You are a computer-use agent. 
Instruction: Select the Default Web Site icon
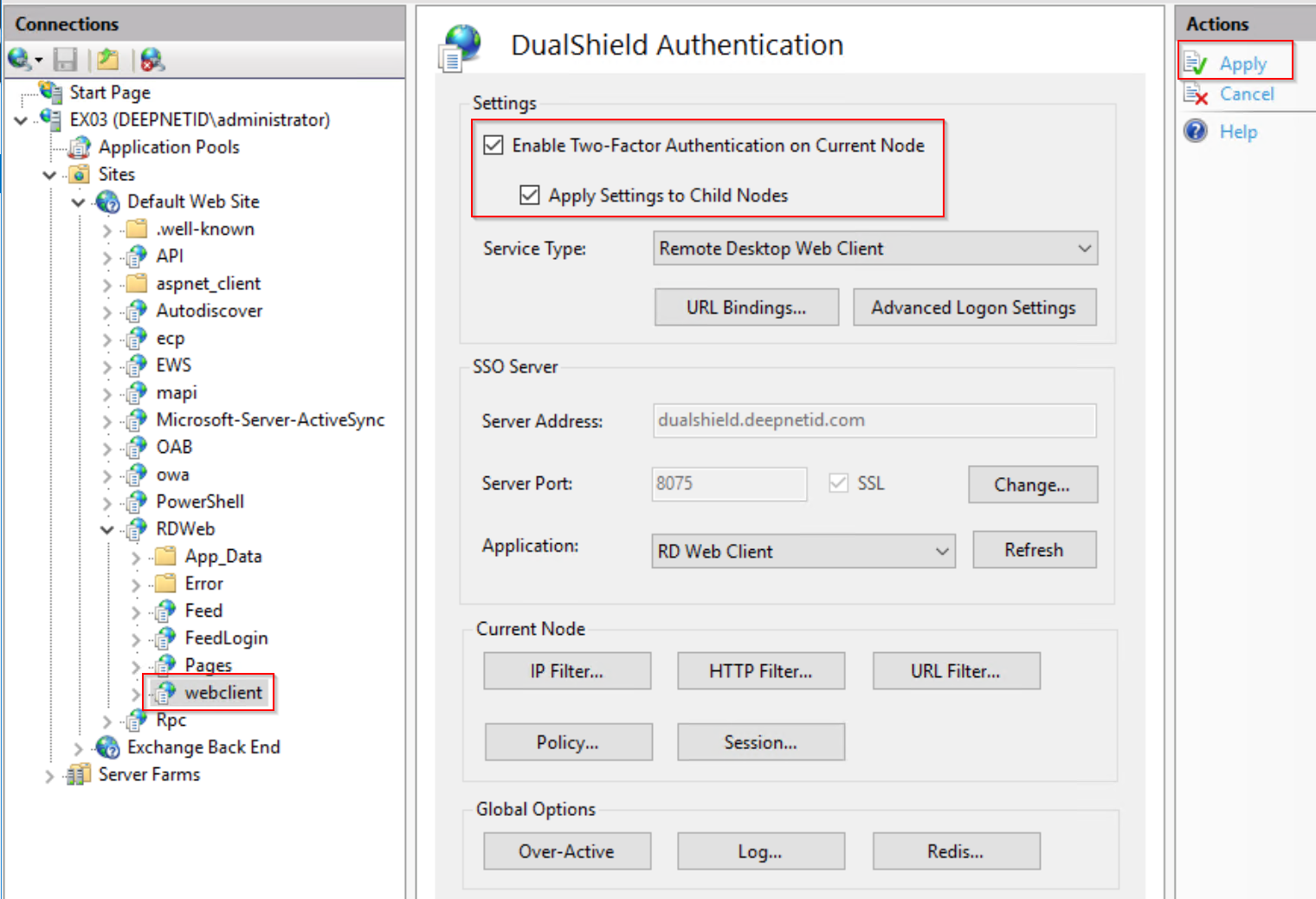(x=107, y=201)
